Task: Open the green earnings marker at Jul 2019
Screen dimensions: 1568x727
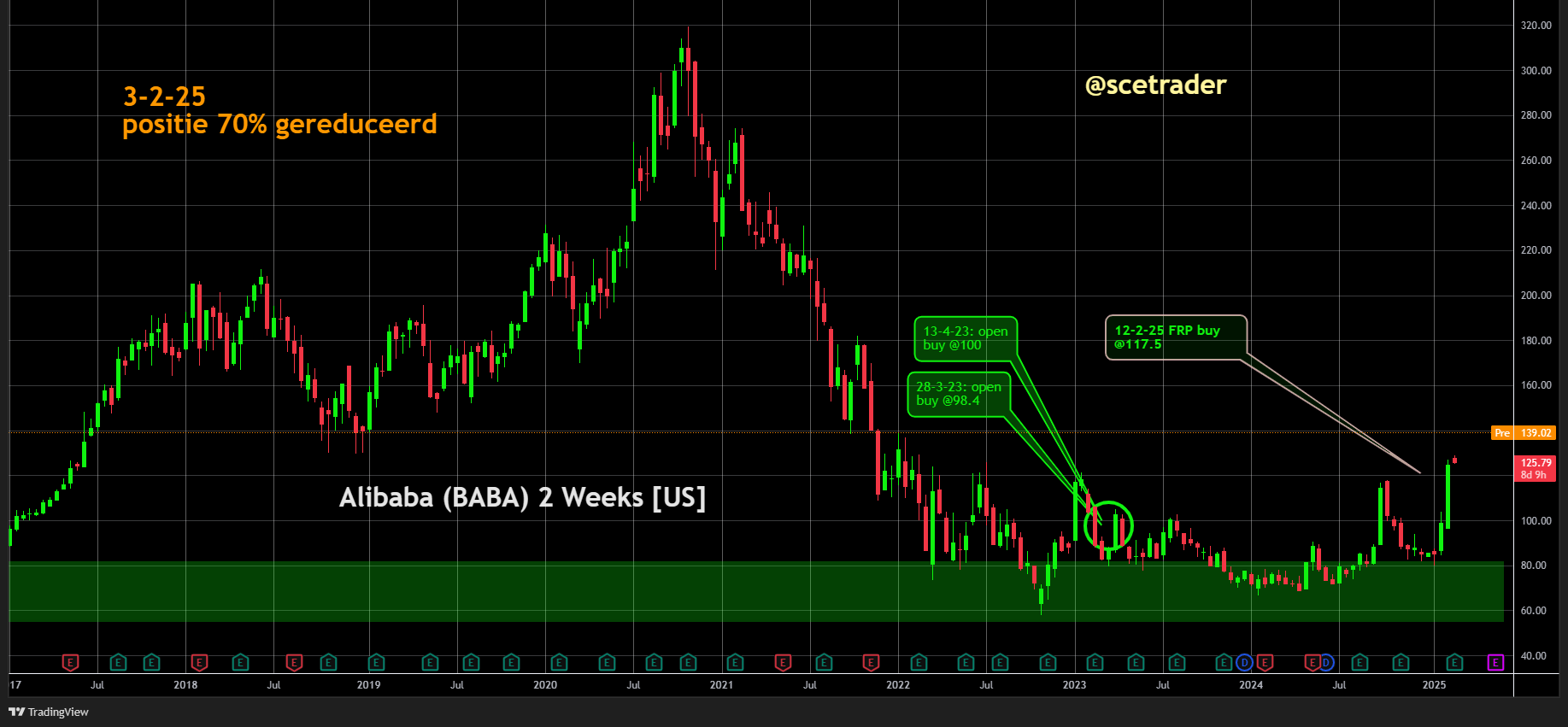Action: click(x=471, y=662)
